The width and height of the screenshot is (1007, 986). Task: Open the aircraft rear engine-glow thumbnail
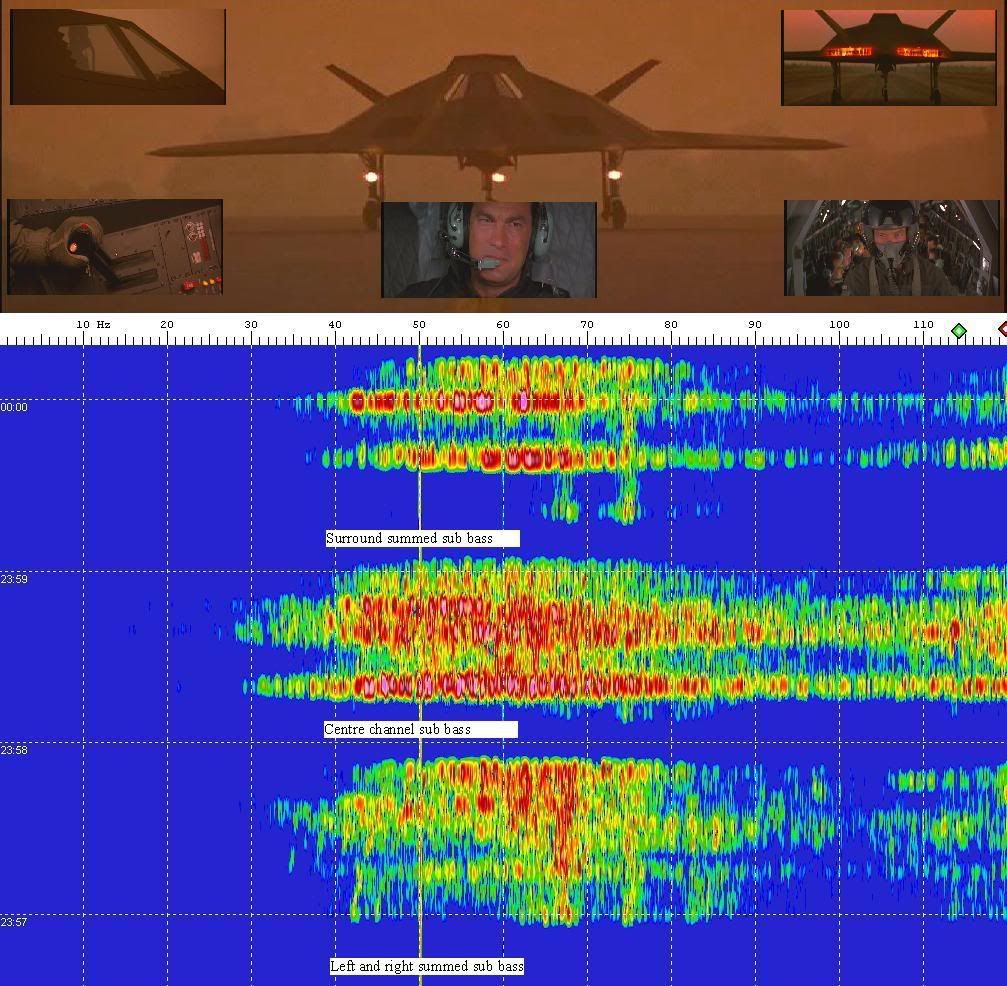click(888, 58)
